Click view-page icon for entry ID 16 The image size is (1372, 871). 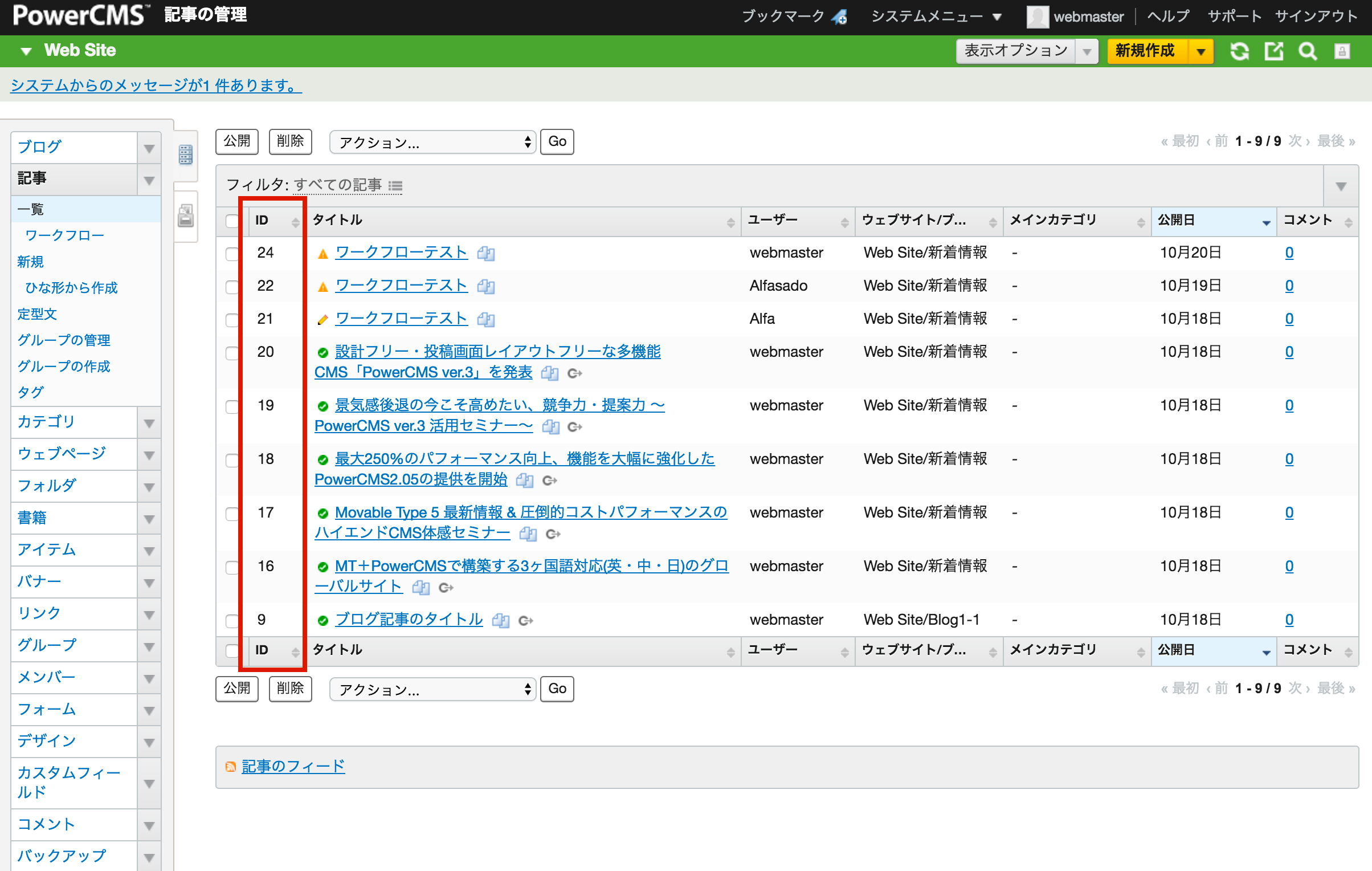446,588
